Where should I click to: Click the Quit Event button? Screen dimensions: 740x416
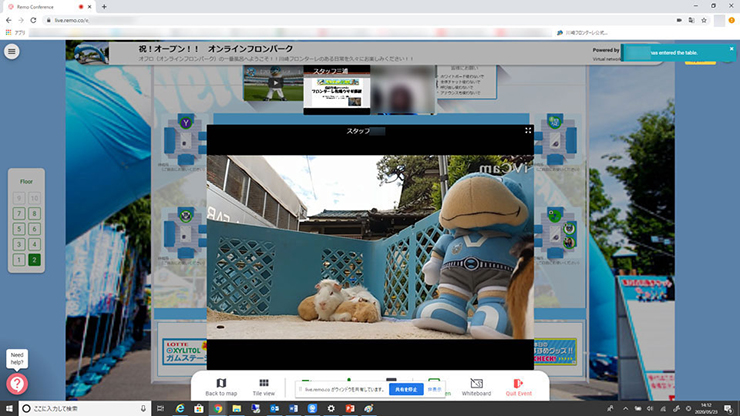pyautogui.click(x=518, y=387)
